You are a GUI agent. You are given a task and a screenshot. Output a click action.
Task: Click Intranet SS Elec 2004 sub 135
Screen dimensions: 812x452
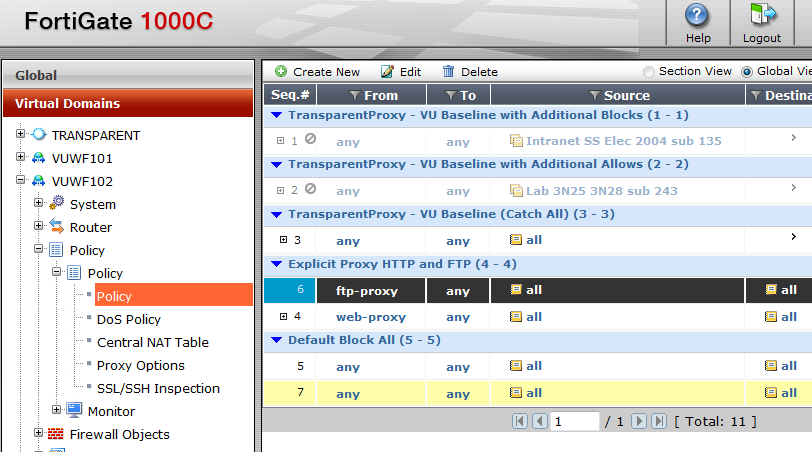(x=624, y=141)
